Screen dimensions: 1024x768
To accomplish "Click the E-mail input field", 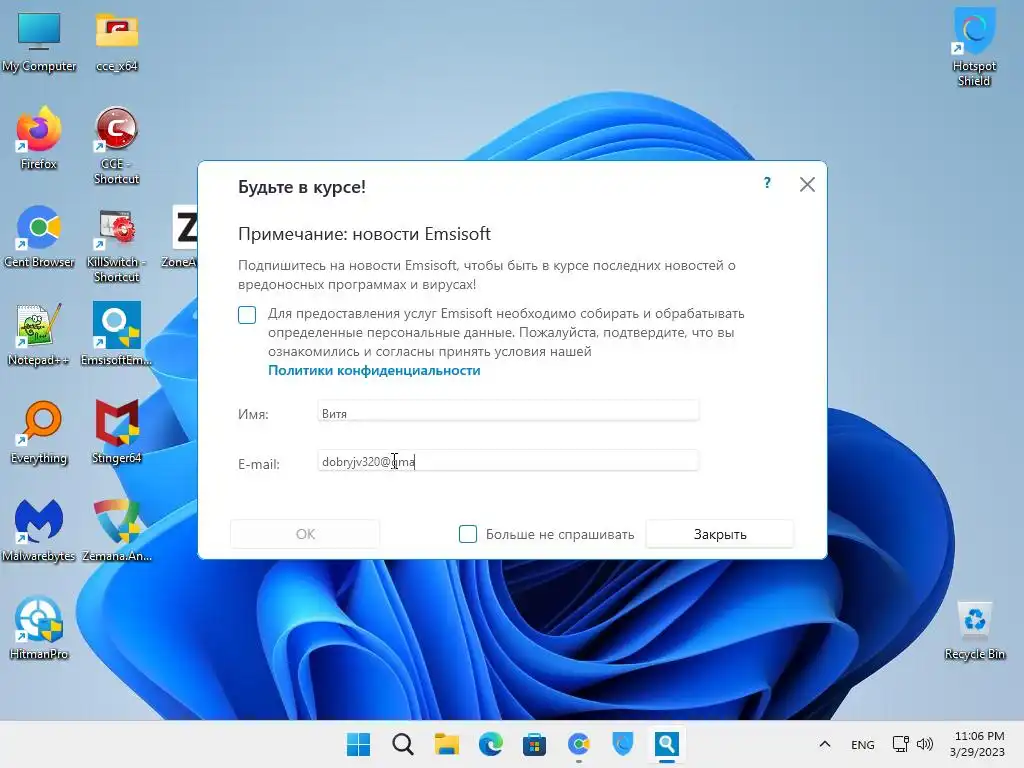I will click(508, 462).
